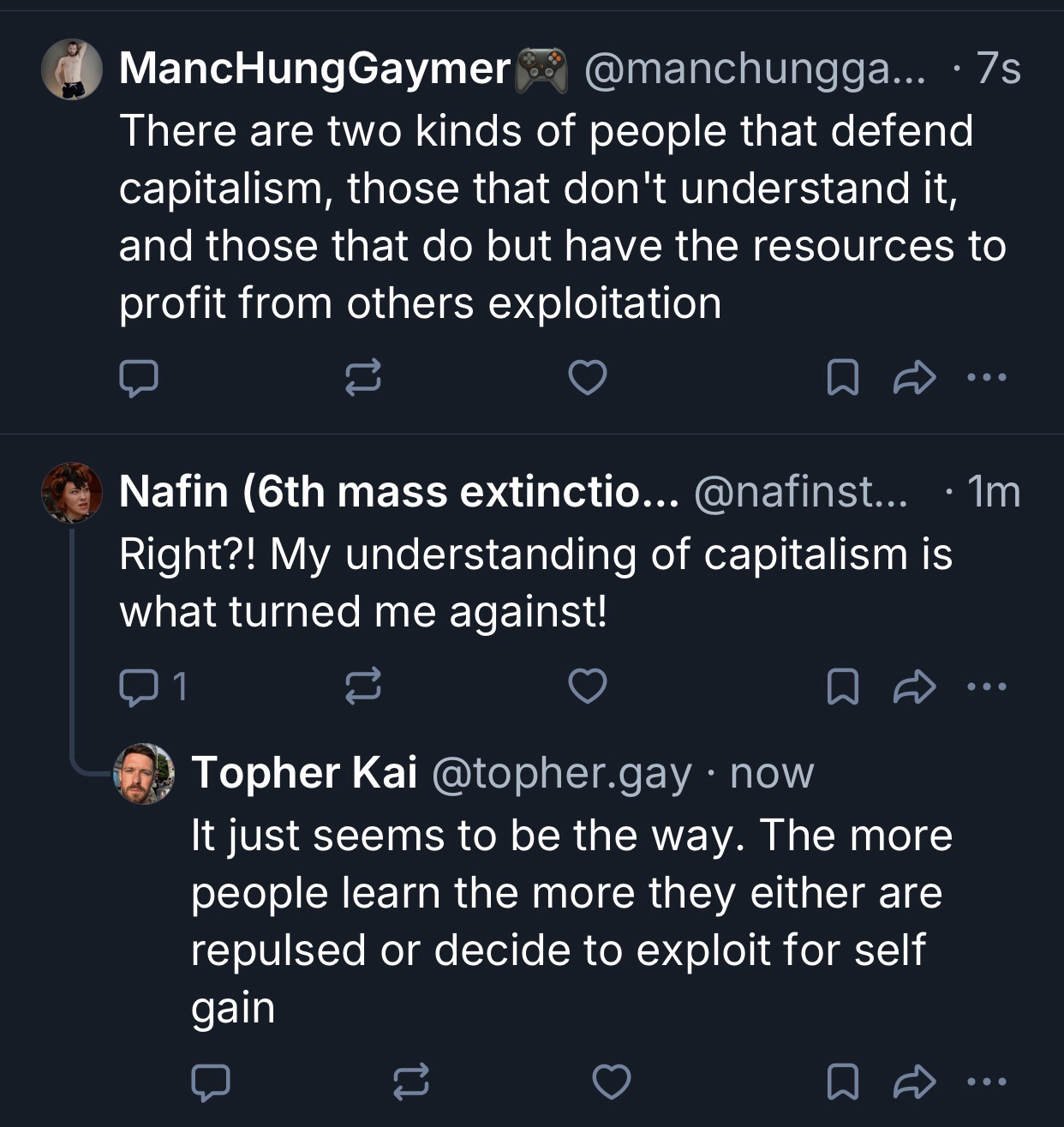Open more options on MancHungGaymer's post

click(987, 377)
